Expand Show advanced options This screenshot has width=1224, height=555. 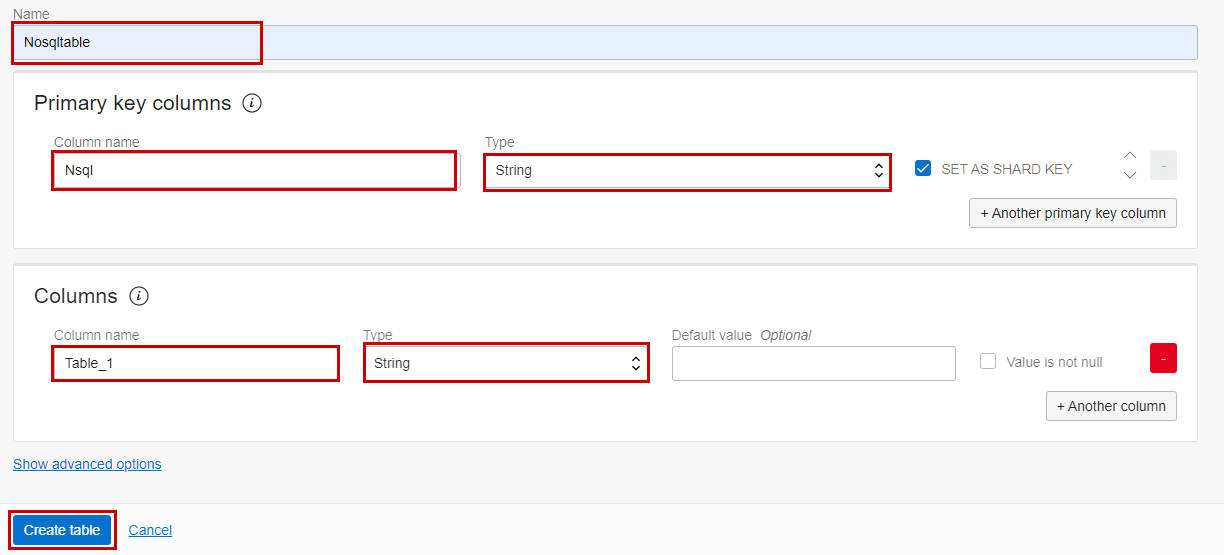click(x=87, y=464)
